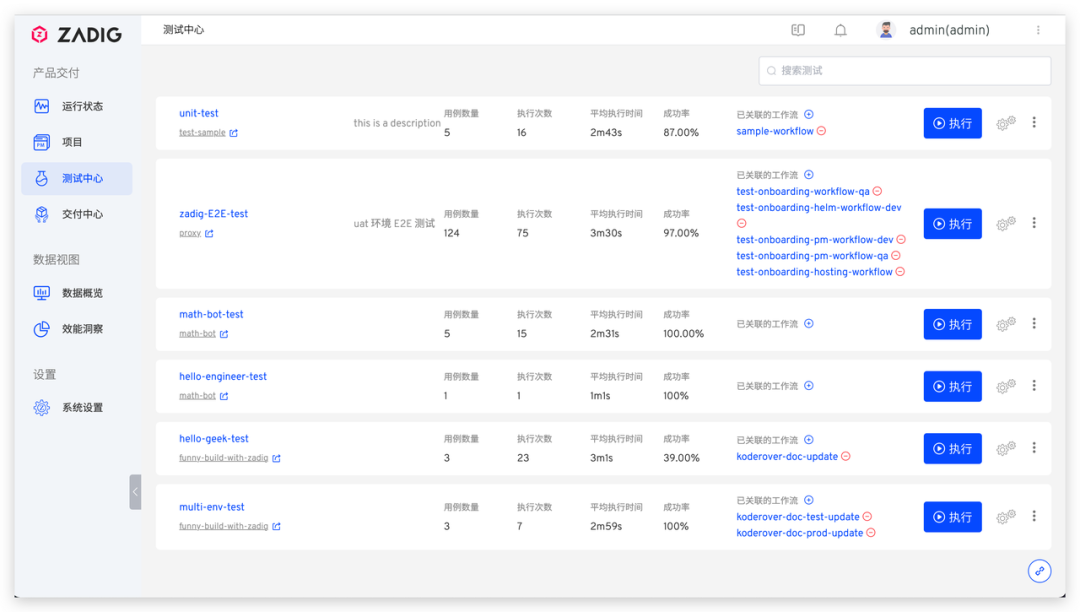Click the ZADIG logo
The width and height of the screenshot is (1080, 612).
(76, 34)
